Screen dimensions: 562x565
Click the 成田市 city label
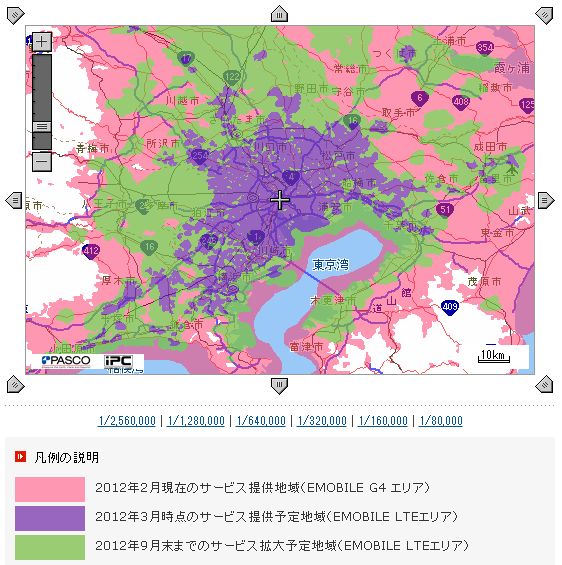490,147
